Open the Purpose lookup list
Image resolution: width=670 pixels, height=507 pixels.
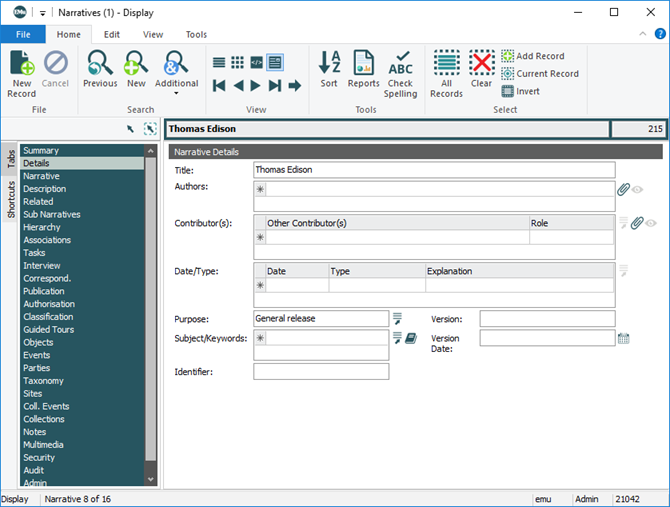(x=397, y=318)
